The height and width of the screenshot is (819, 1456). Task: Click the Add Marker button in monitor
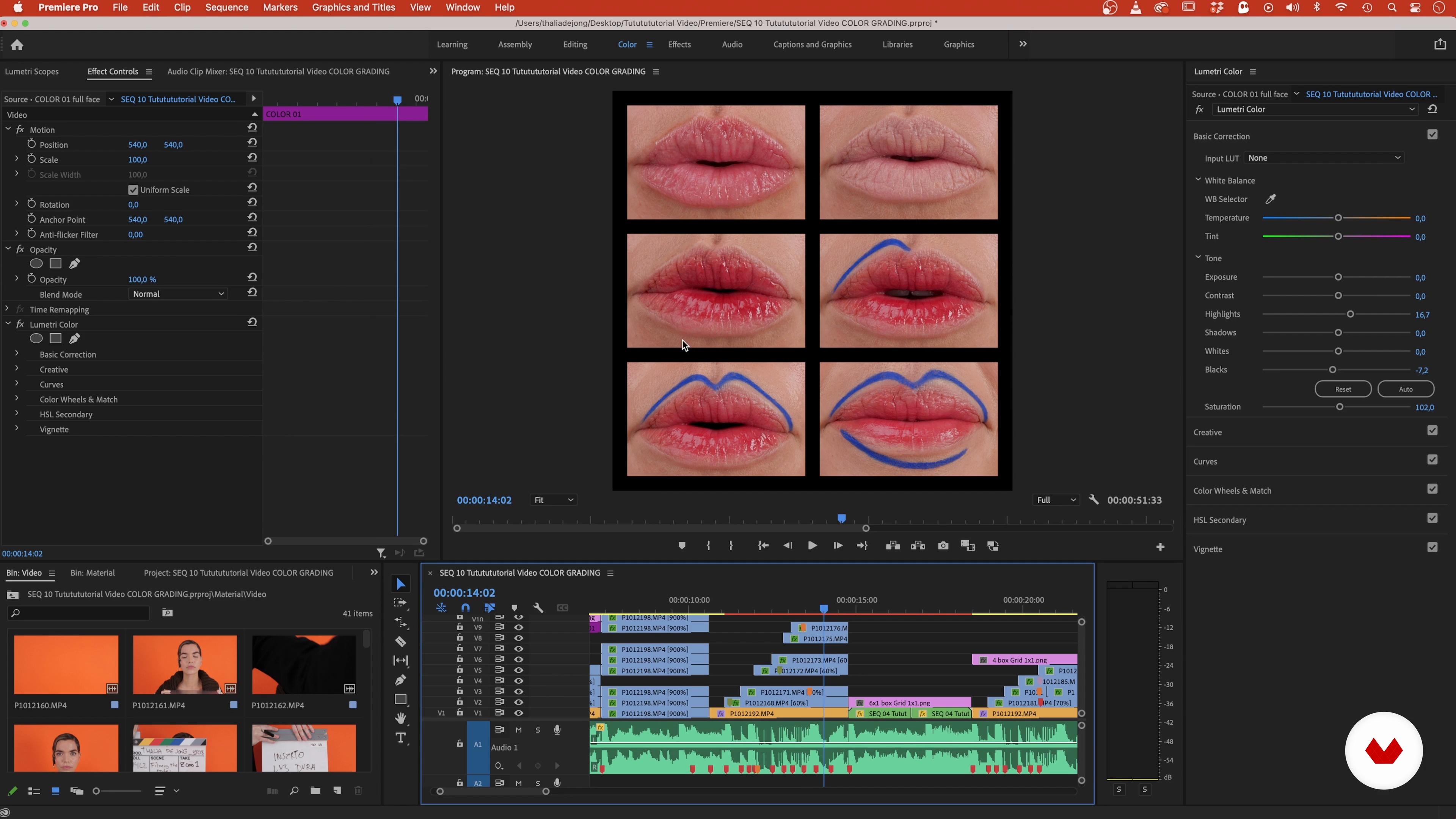682,546
